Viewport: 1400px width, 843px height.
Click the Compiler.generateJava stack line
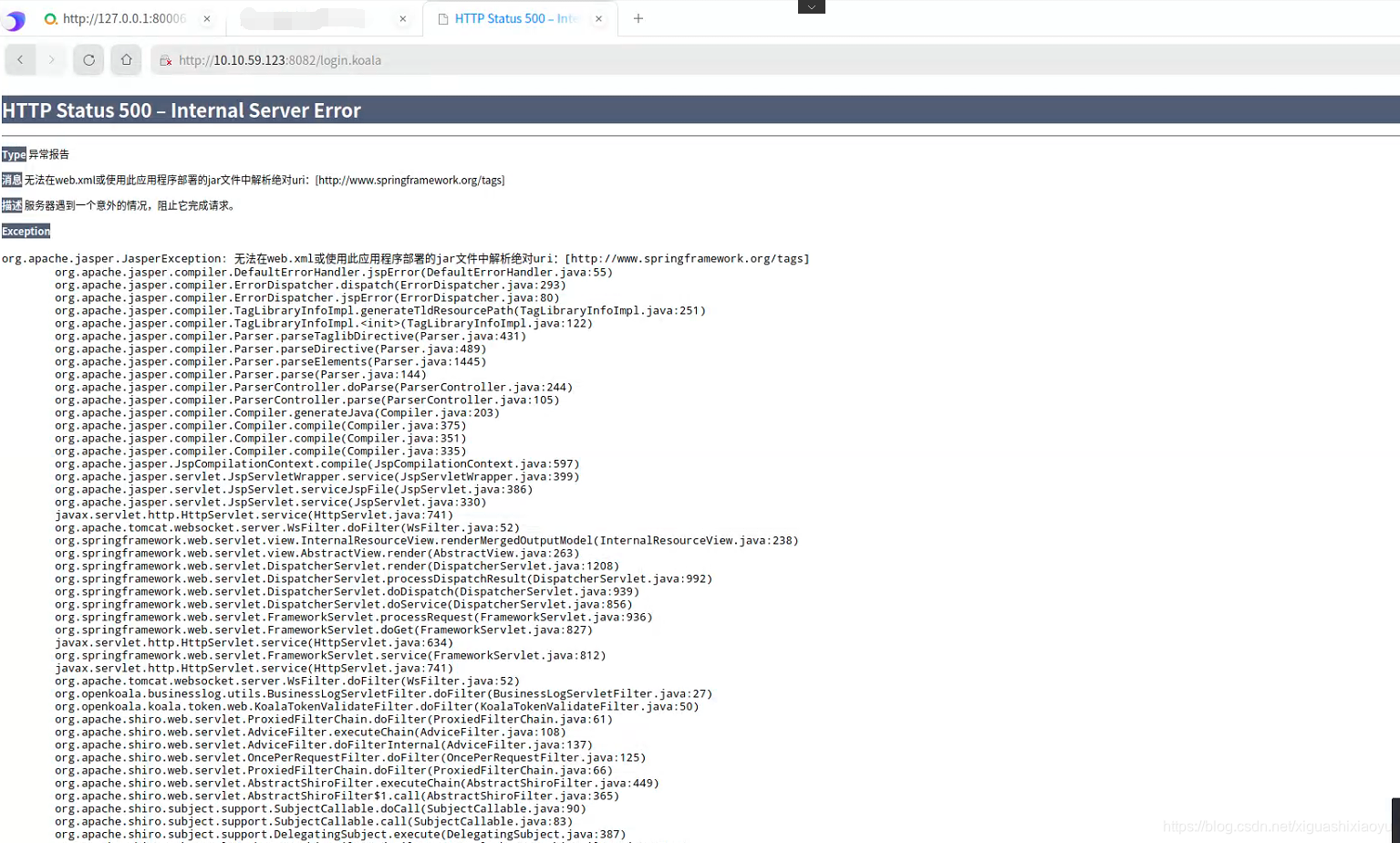tap(276, 412)
